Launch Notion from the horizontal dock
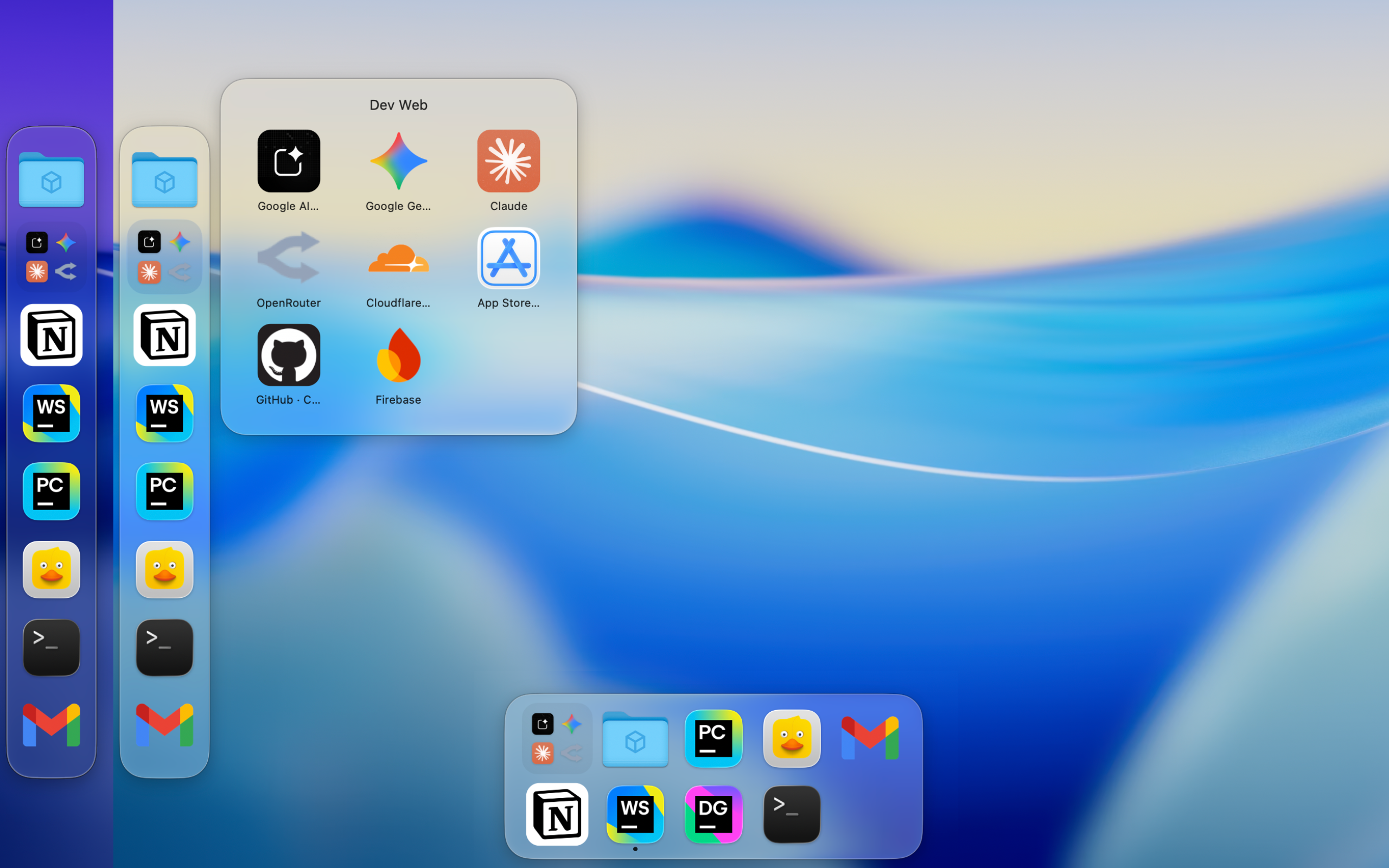The image size is (1389, 868). pyautogui.click(x=557, y=815)
